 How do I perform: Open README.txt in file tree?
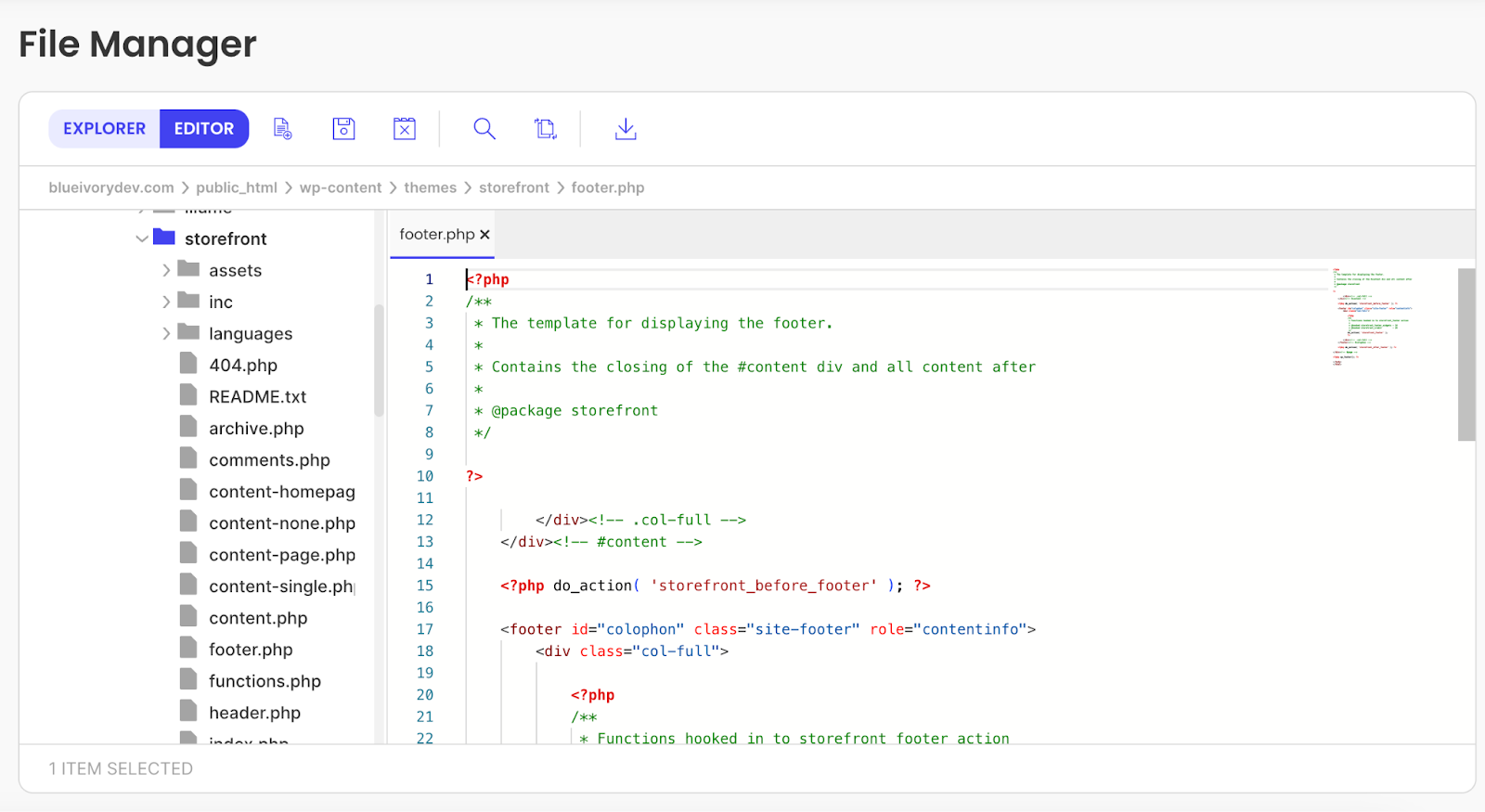pyautogui.click(x=257, y=397)
